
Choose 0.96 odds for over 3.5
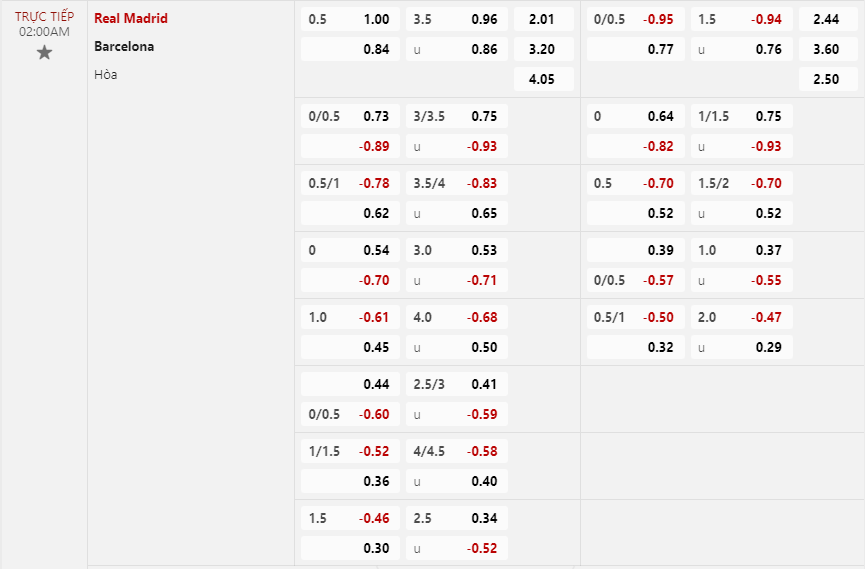483,19
